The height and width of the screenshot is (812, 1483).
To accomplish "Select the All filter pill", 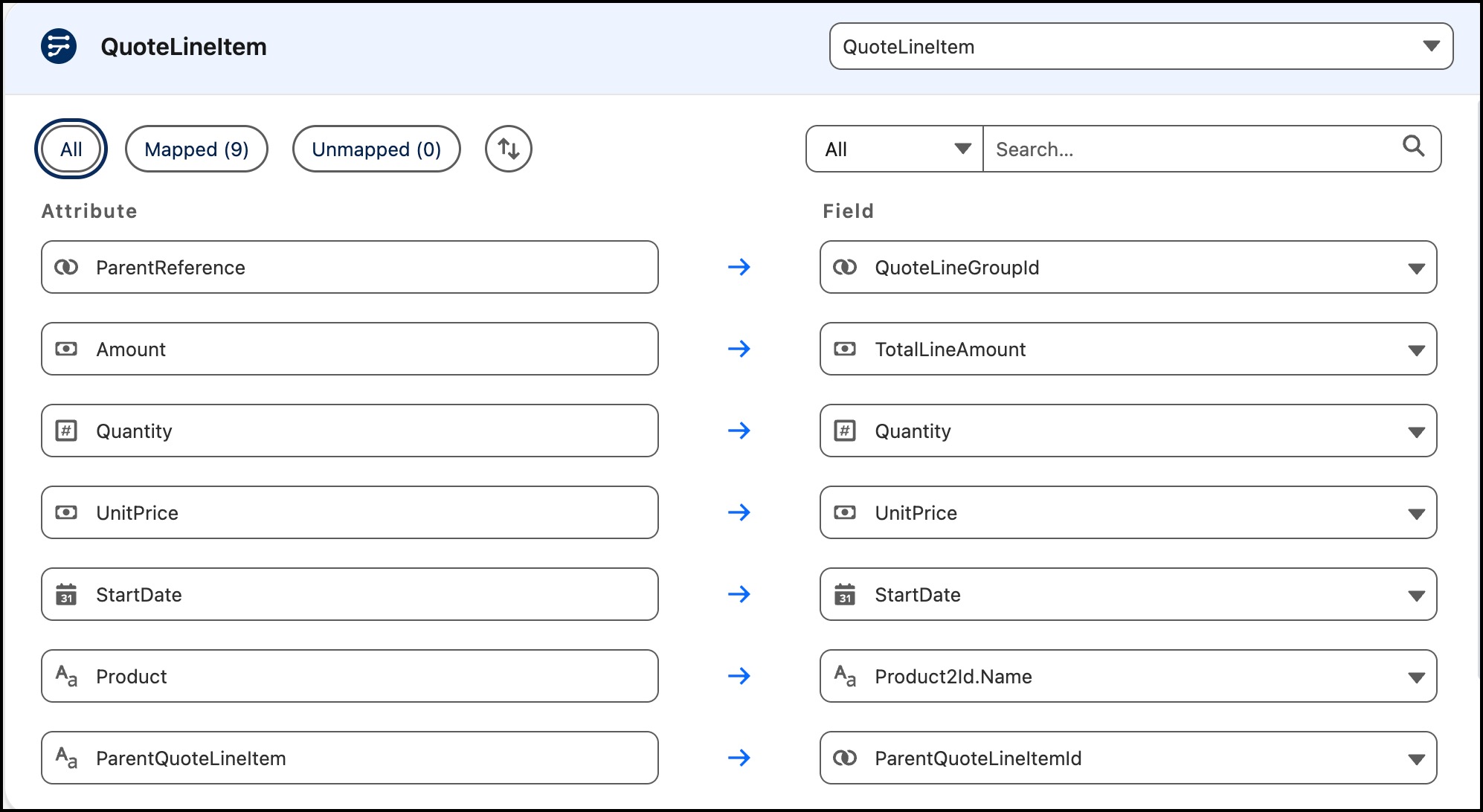I will click(71, 149).
